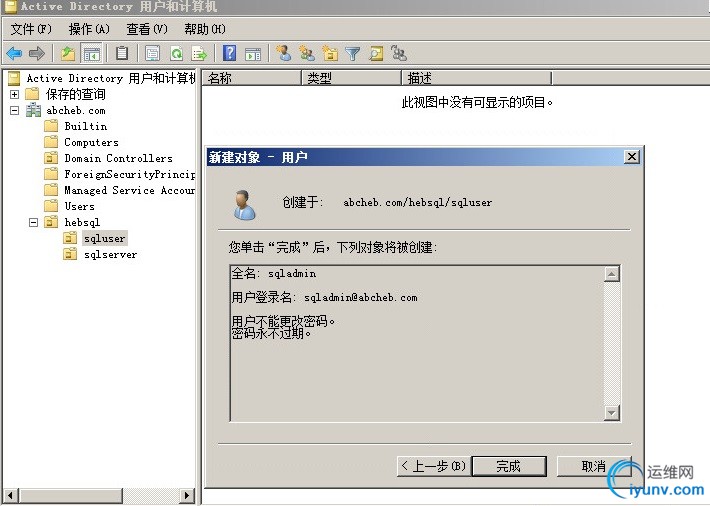Select Managed Service Accounts container
The height and width of the screenshot is (506, 710).
coord(130,190)
